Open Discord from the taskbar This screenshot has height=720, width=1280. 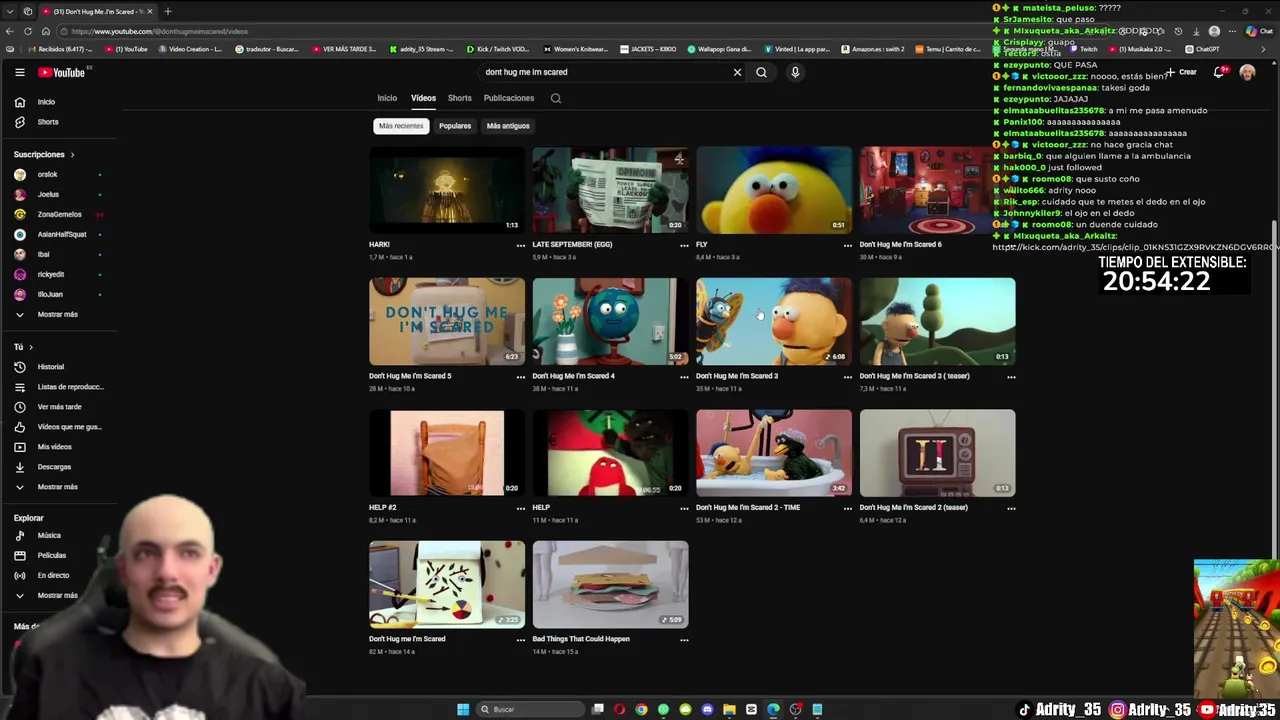click(707, 709)
